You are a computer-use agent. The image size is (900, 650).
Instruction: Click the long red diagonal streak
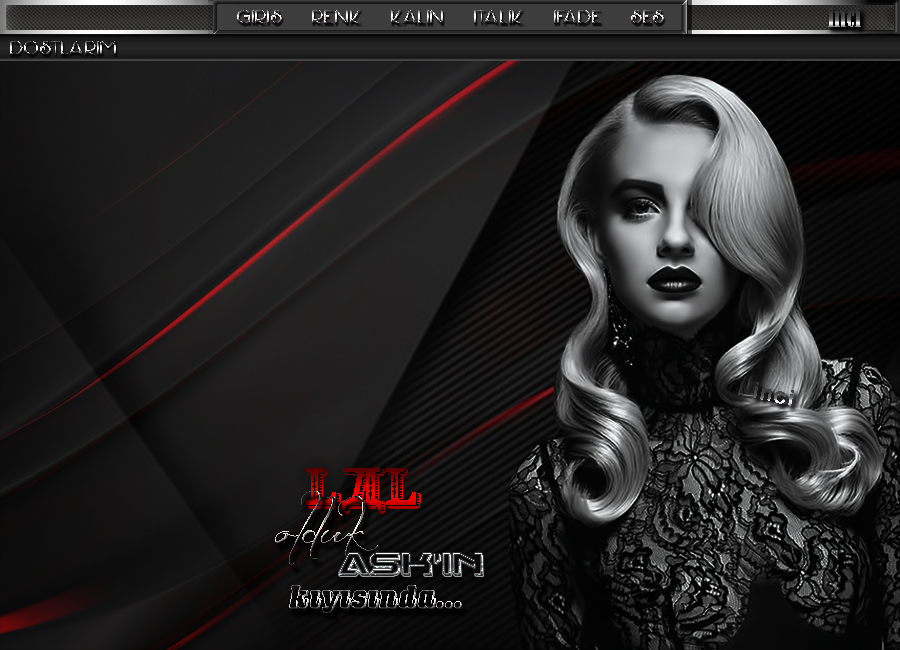pos(300,220)
